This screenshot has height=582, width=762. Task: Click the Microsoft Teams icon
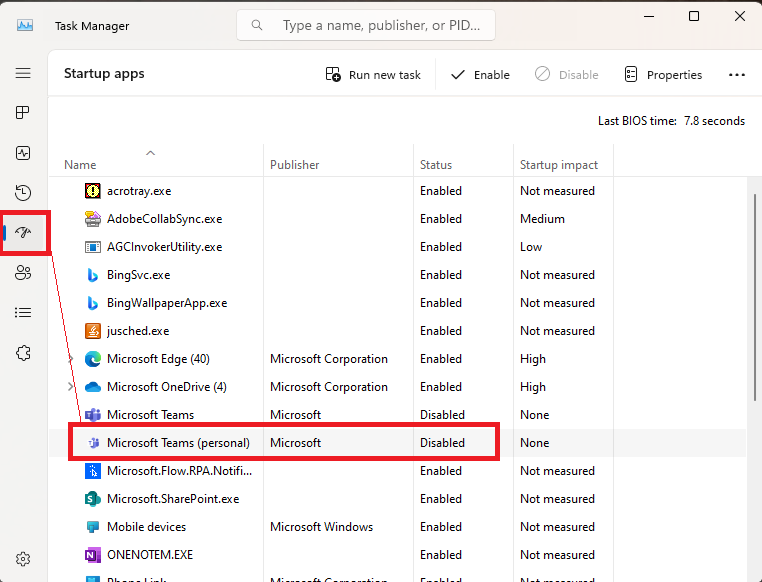tap(92, 415)
